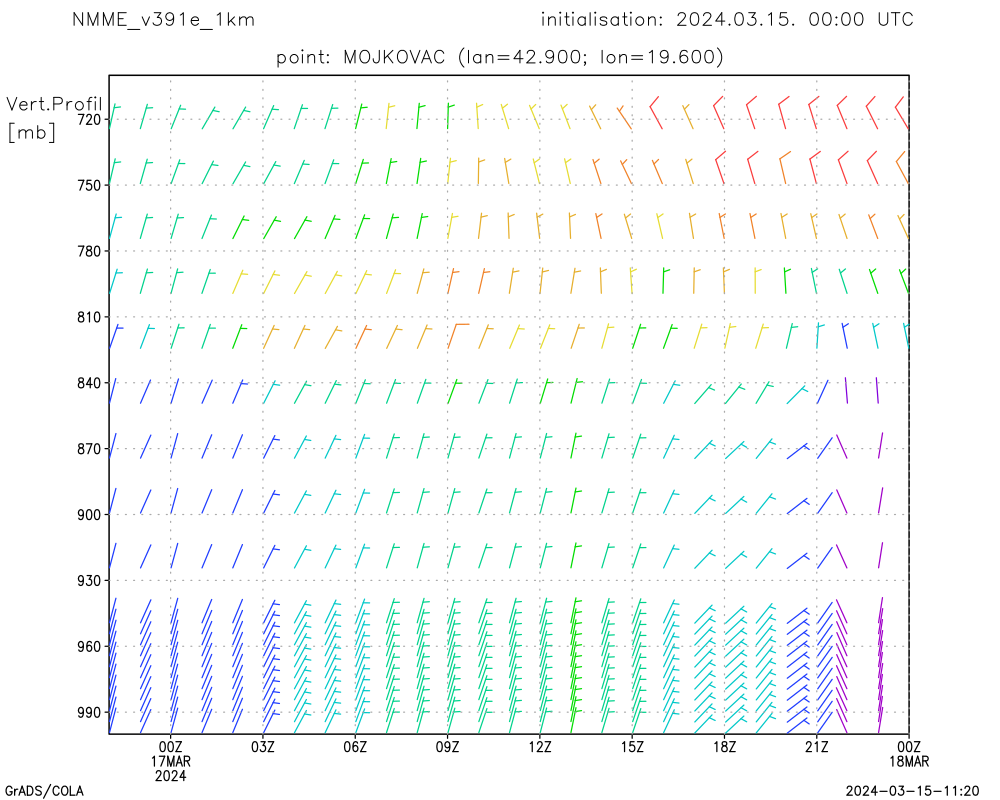Click the 2024-03-15-11:20 timestamp
1000x800 pixels.
click(912, 791)
